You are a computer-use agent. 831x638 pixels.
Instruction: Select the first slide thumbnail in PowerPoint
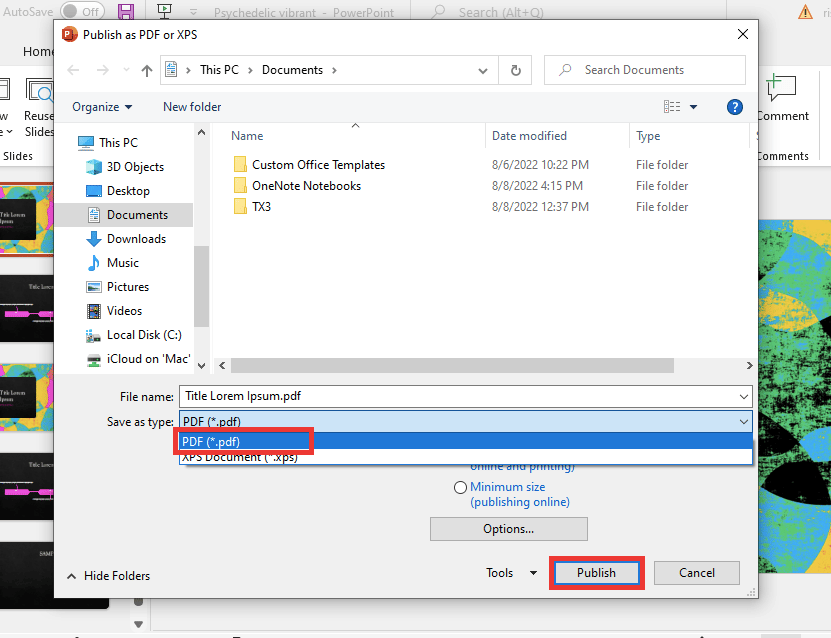[x=26, y=219]
